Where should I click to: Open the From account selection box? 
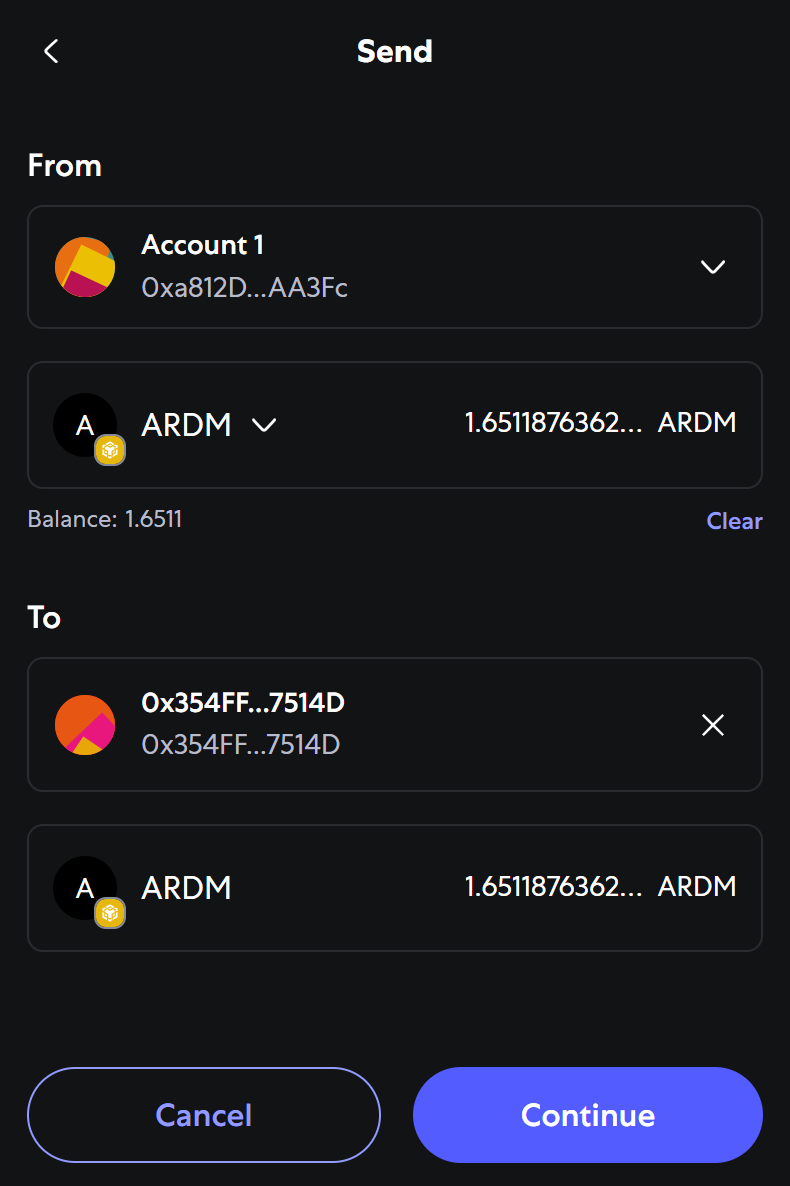(395, 267)
